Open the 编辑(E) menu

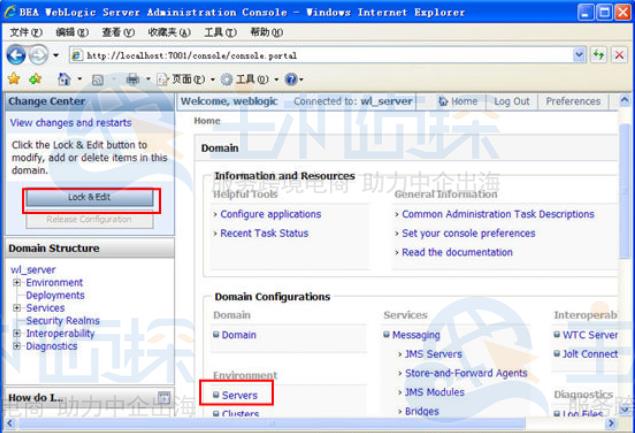pyautogui.click(x=72, y=32)
